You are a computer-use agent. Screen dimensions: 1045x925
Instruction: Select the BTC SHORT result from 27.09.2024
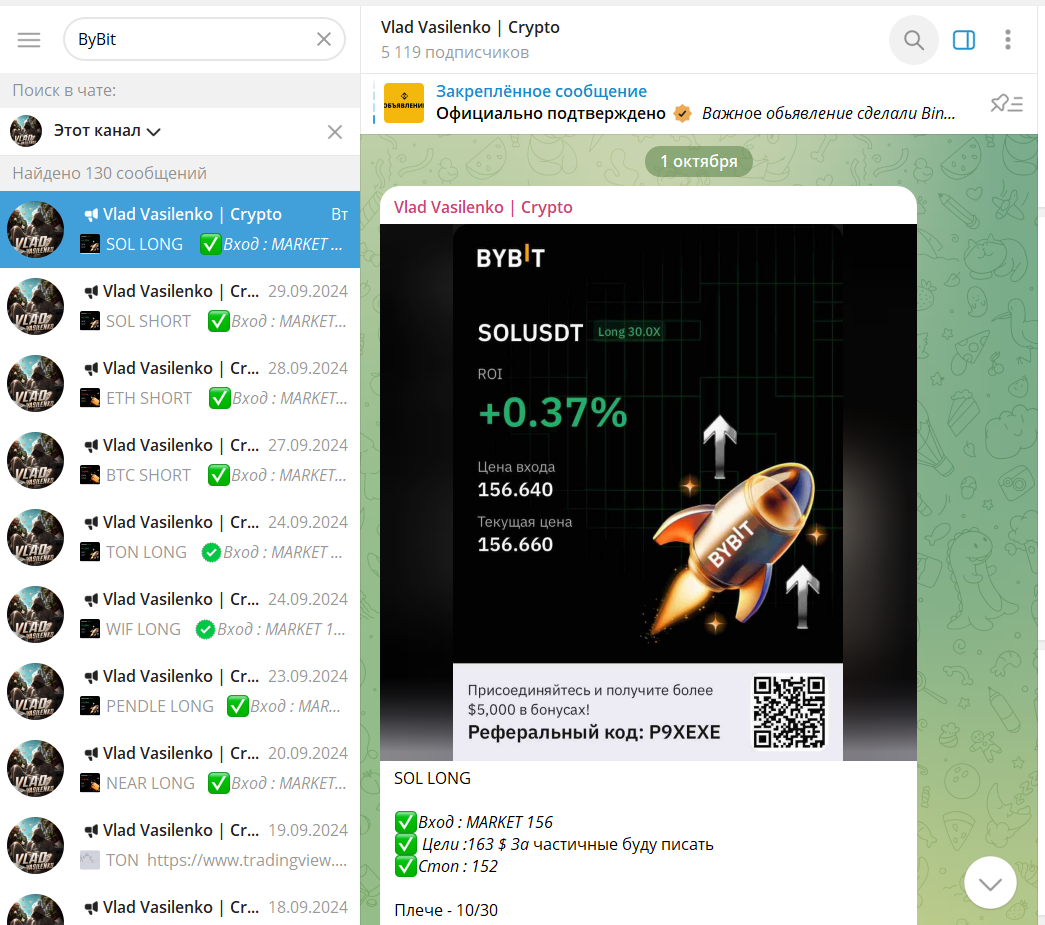coord(180,461)
